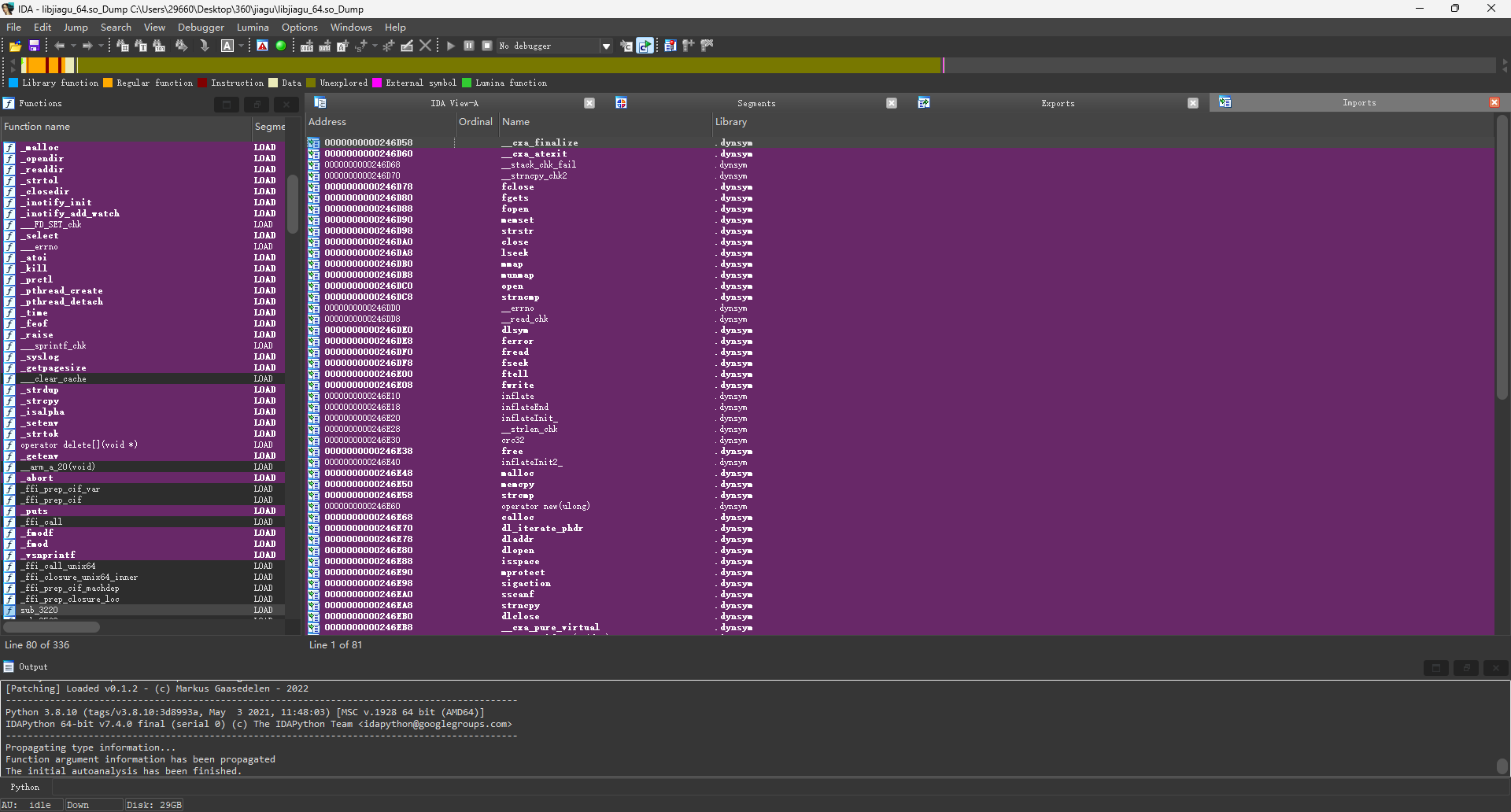Click the External symbol magenta color swatch
The image size is (1511, 812).
pyautogui.click(x=377, y=83)
